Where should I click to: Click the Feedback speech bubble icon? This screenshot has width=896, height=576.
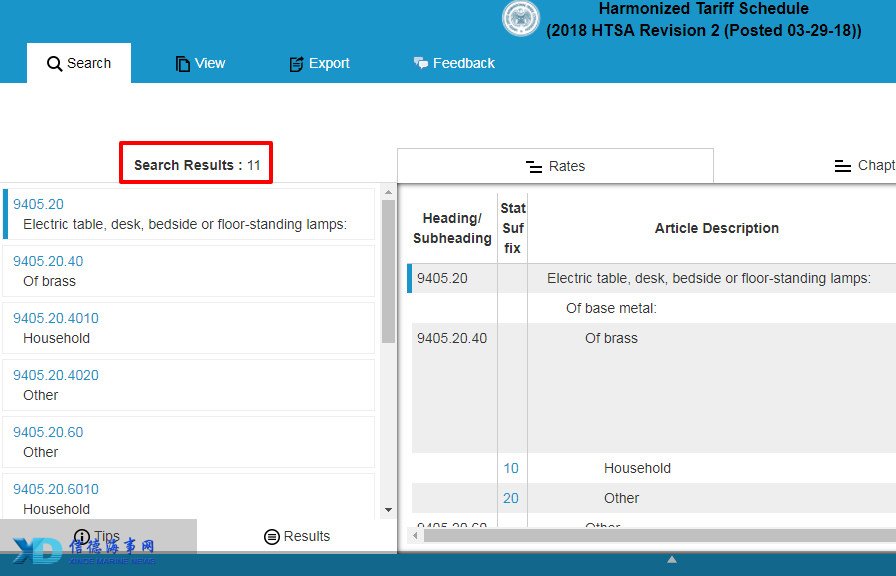coord(421,63)
